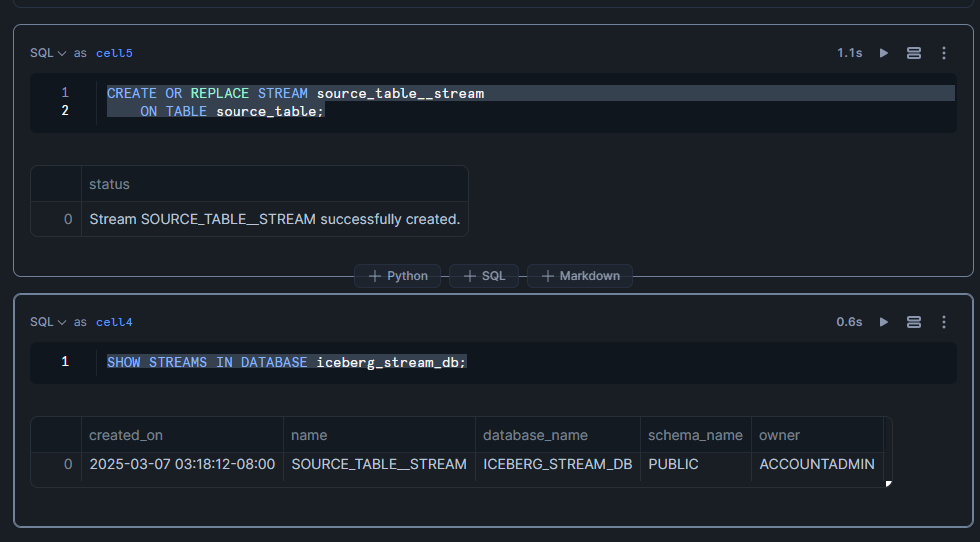
Task: Open SQL language dropdown for cell5
Action: [48, 53]
